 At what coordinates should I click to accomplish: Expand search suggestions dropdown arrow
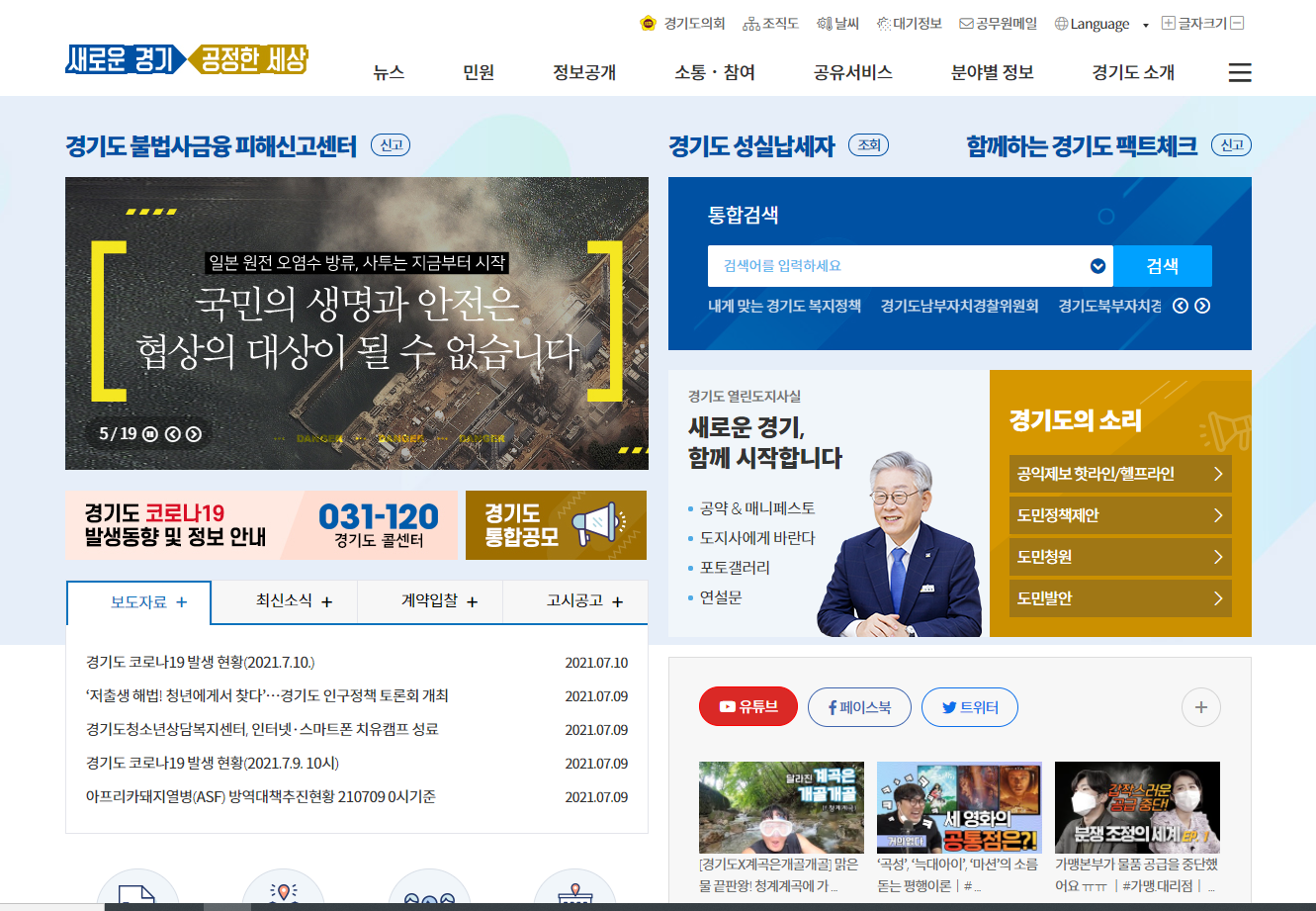(1097, 266)
